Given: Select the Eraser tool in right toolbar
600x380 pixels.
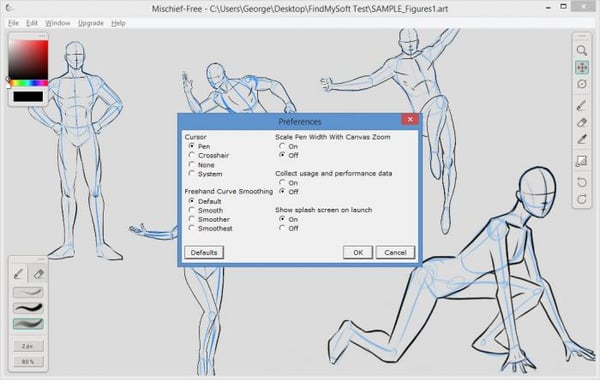Looking at the screenshot, I should click(582, 122).
